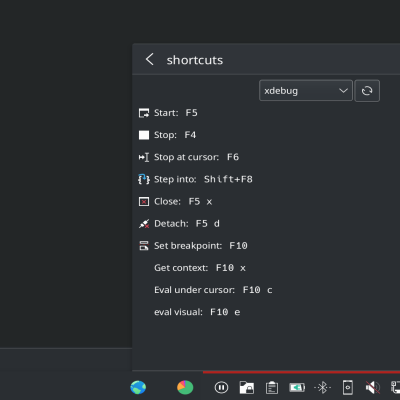The image size is (400, 400).
Task: Click the Close red-x icon
Action: pyautogui.click(x=144, y=202)
